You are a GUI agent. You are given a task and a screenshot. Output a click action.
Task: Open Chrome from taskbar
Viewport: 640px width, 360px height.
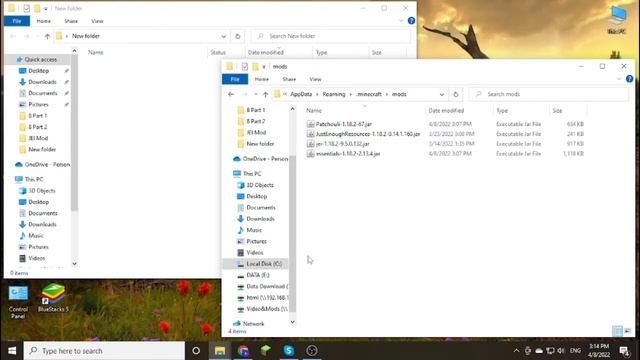pyautogui.click(x=243, y=351)
